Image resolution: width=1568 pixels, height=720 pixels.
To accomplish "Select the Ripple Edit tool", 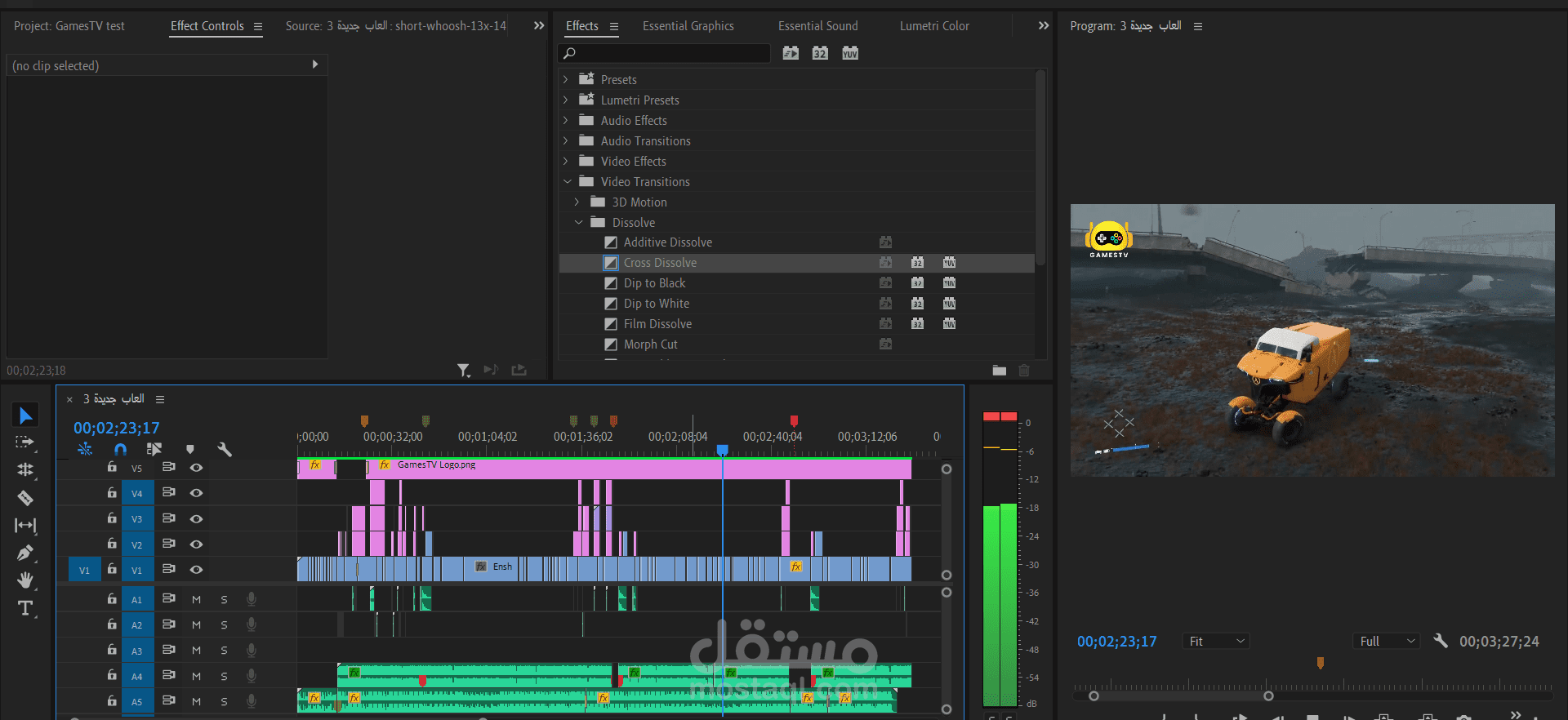I will click(25, 470).
